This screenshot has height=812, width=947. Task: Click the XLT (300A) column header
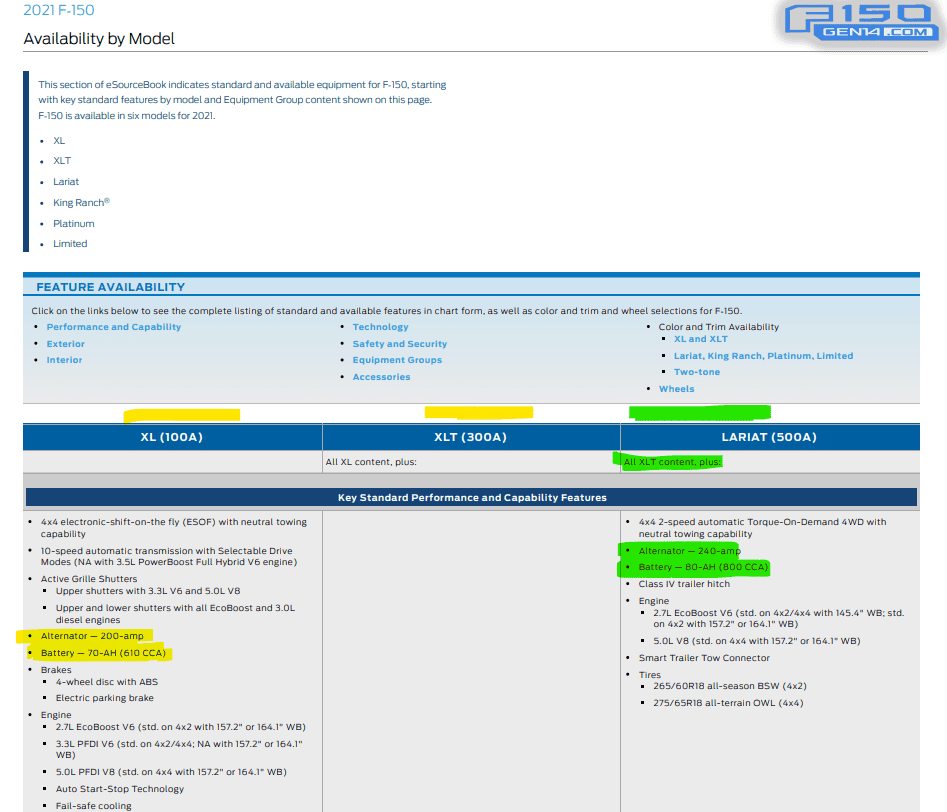coord(471,437)
